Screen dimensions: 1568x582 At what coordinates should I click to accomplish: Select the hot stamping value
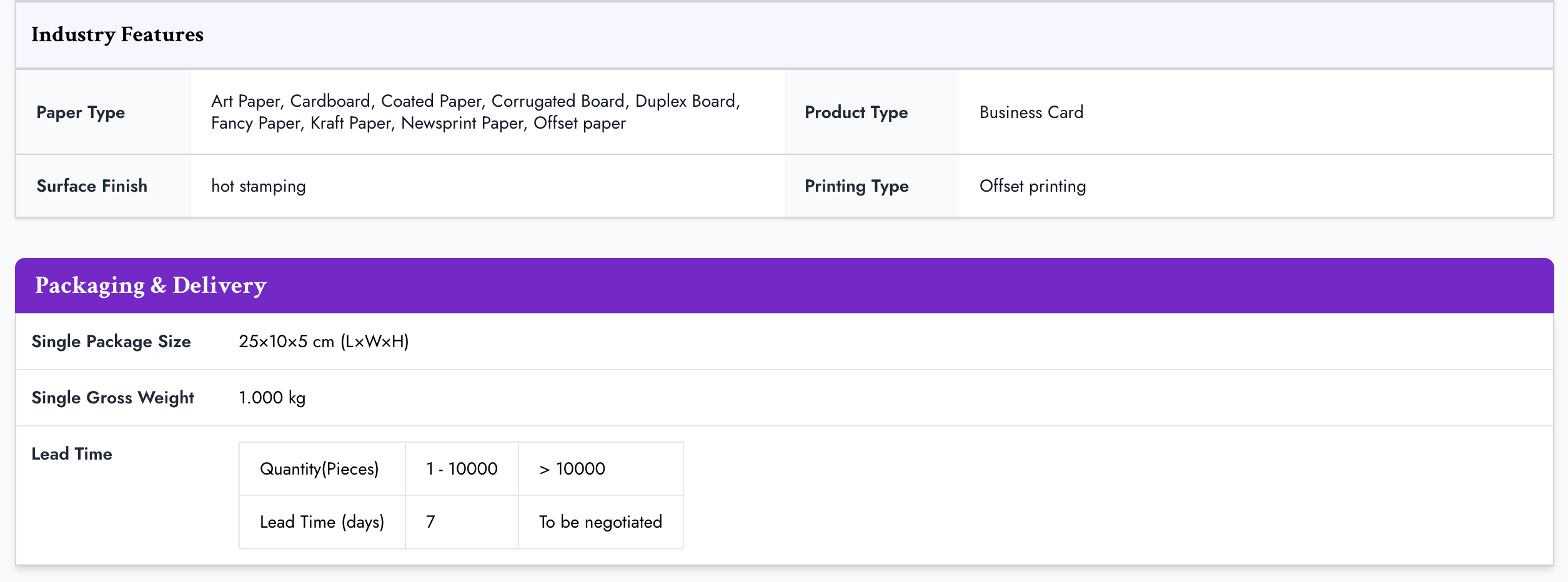258,186
